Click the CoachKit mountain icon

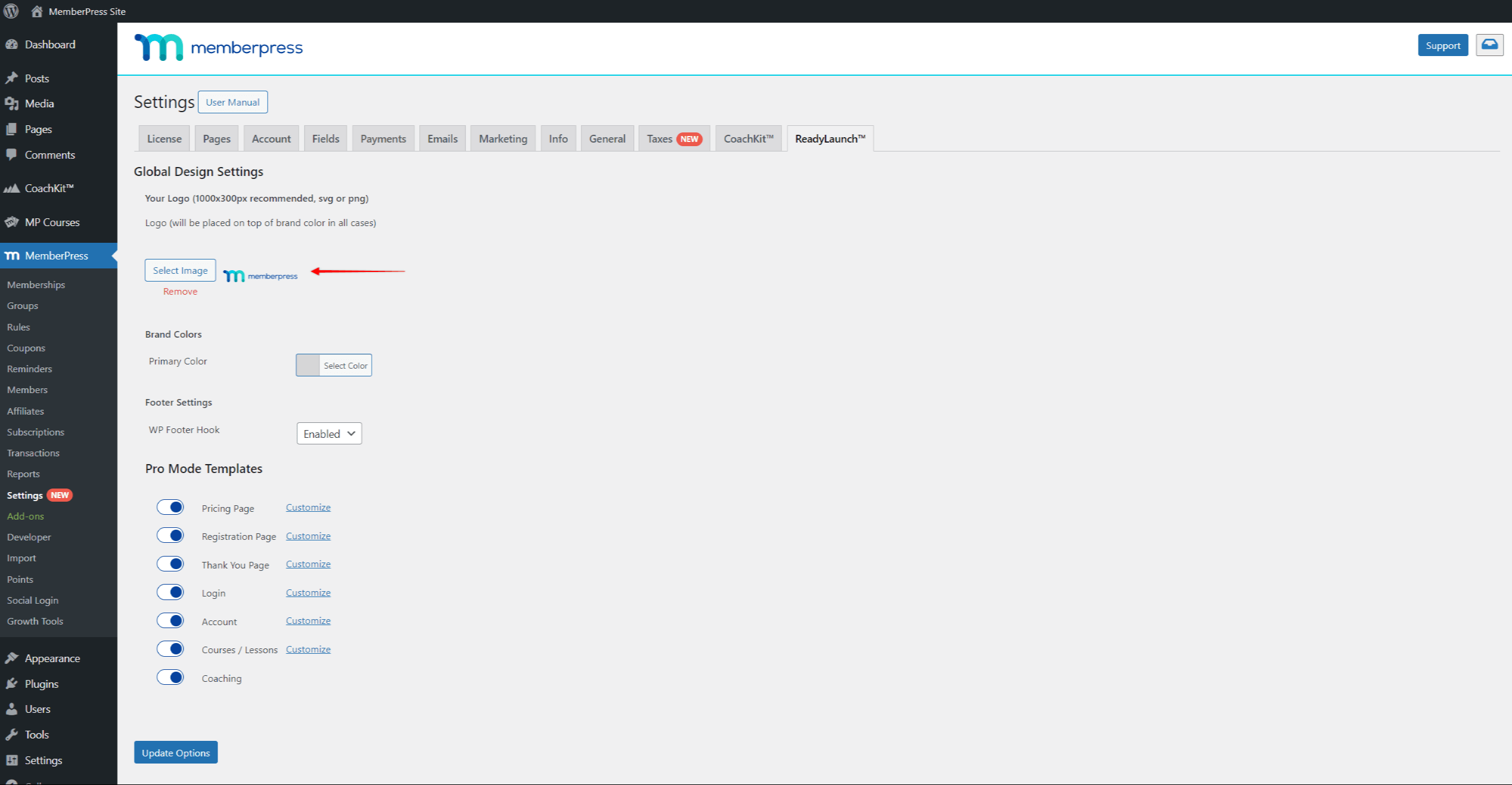12,188
